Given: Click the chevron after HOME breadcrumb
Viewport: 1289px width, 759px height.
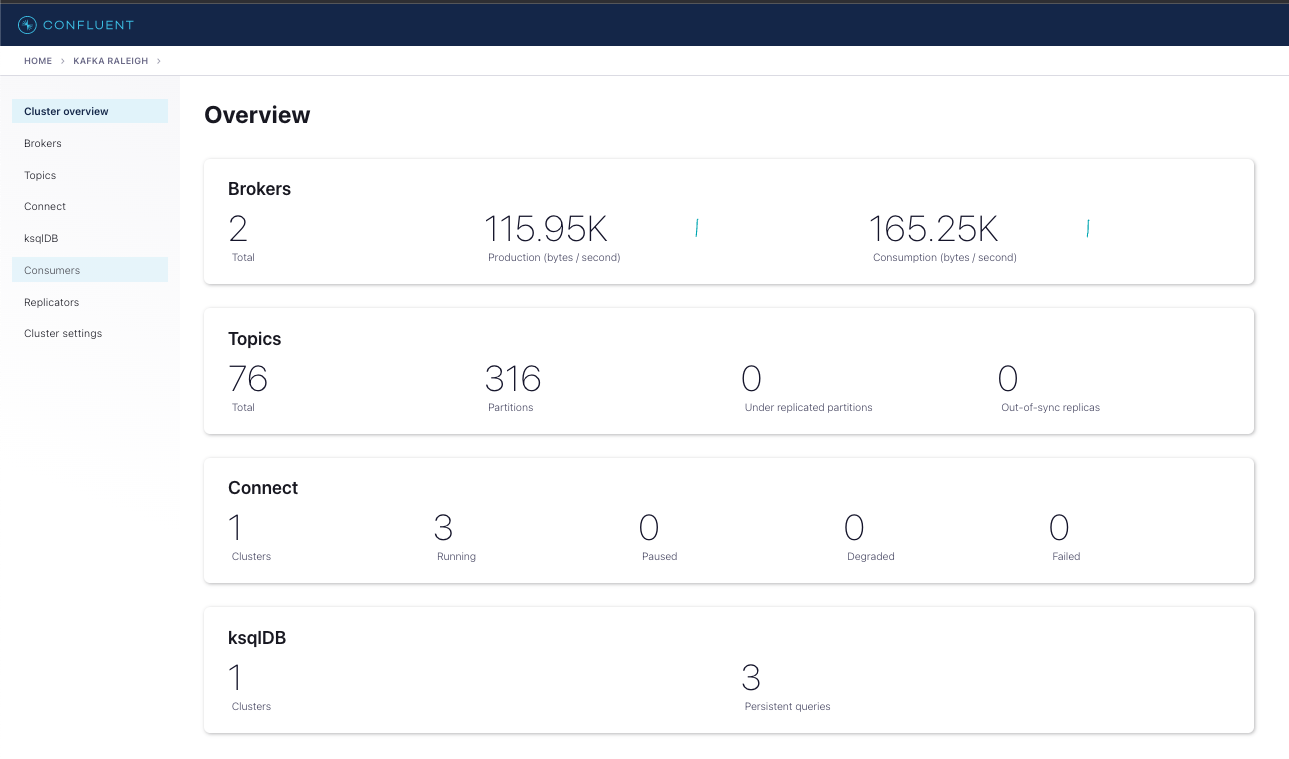Looking at the screenshot, I should (62, 61).
